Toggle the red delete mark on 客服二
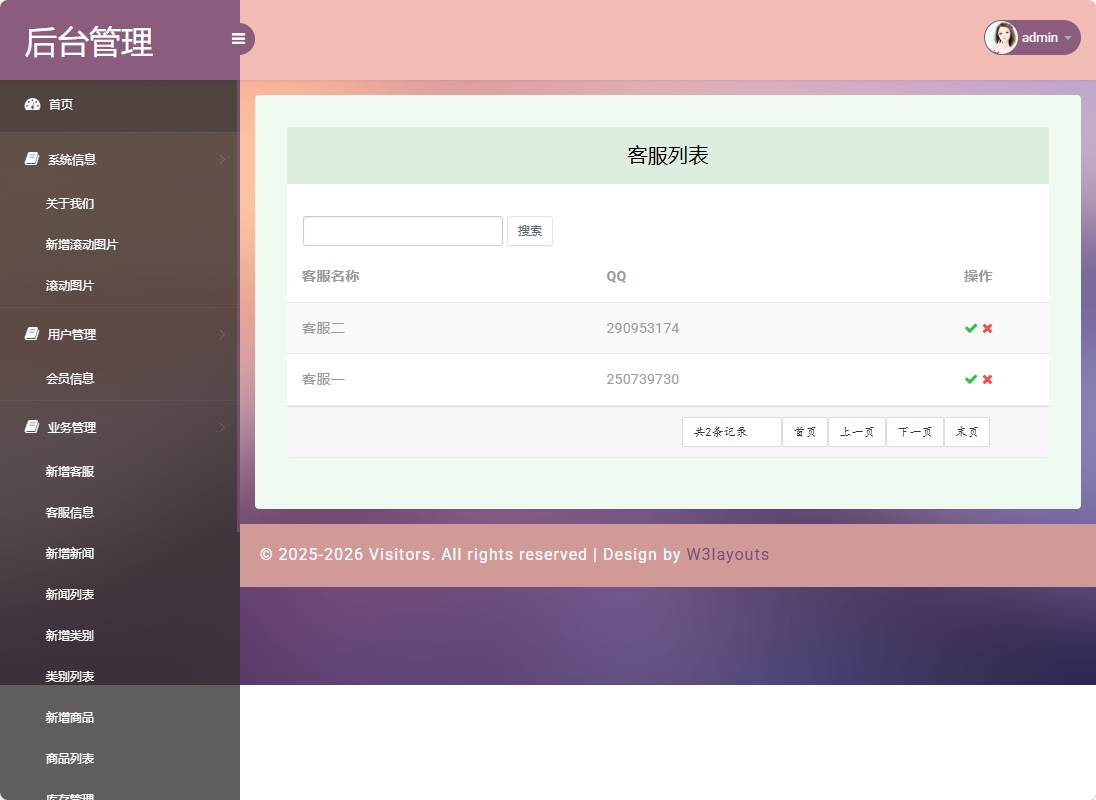This screenshot has width=1096, height=800. pos(985,327)
